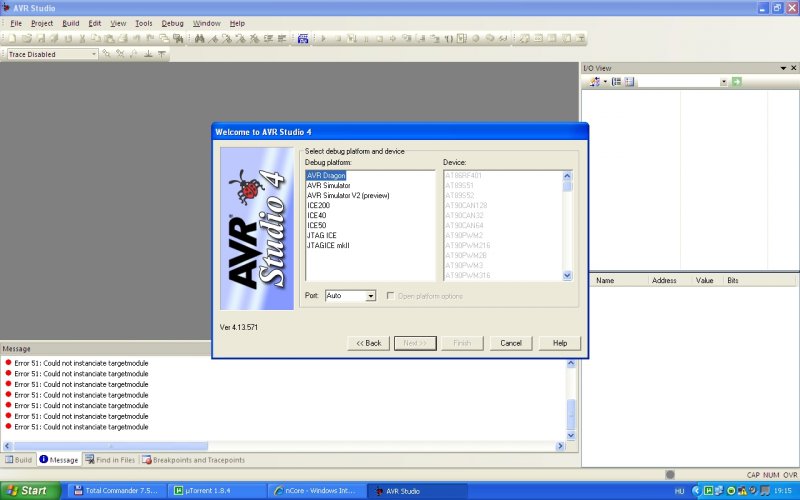
Task: Open the Help menu
Action: point(237,23)
